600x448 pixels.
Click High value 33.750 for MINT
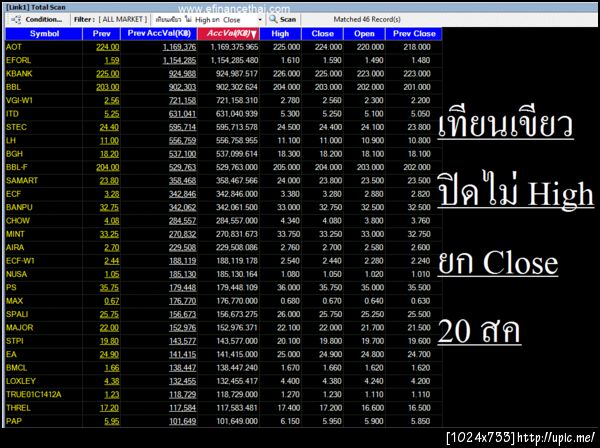(x=289, y=234)
